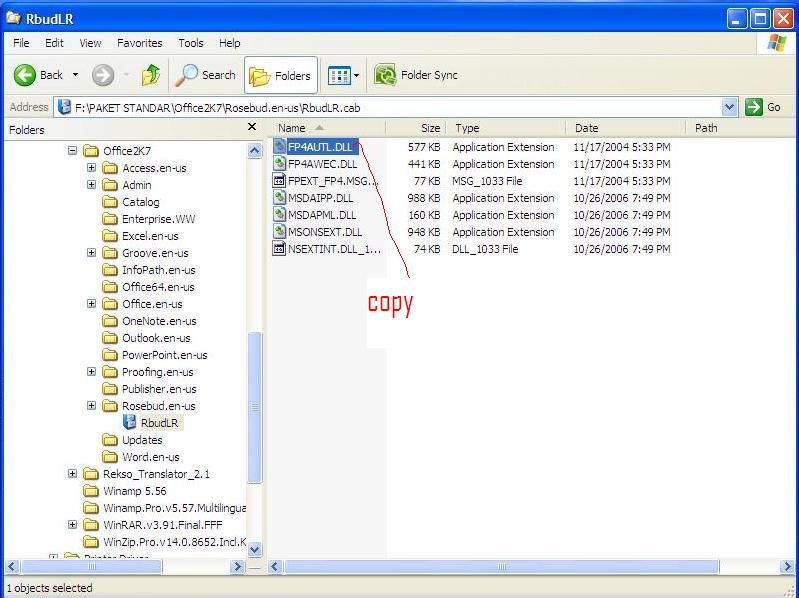799x598 pixels.
Task: Click the Forward arrow icon
Action: tap(103, 75)
